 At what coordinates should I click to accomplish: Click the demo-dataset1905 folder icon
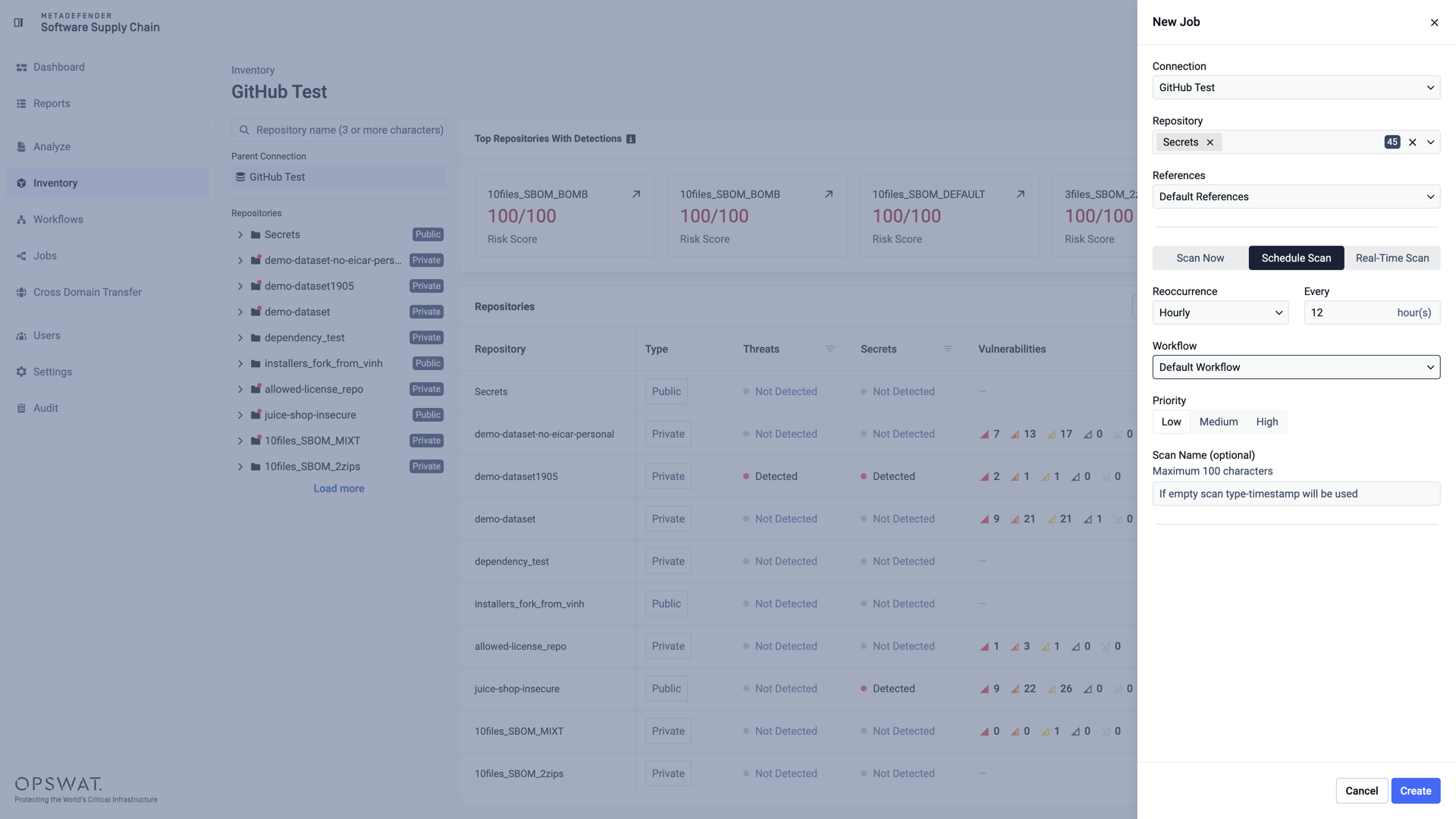(x=256, y=287)
